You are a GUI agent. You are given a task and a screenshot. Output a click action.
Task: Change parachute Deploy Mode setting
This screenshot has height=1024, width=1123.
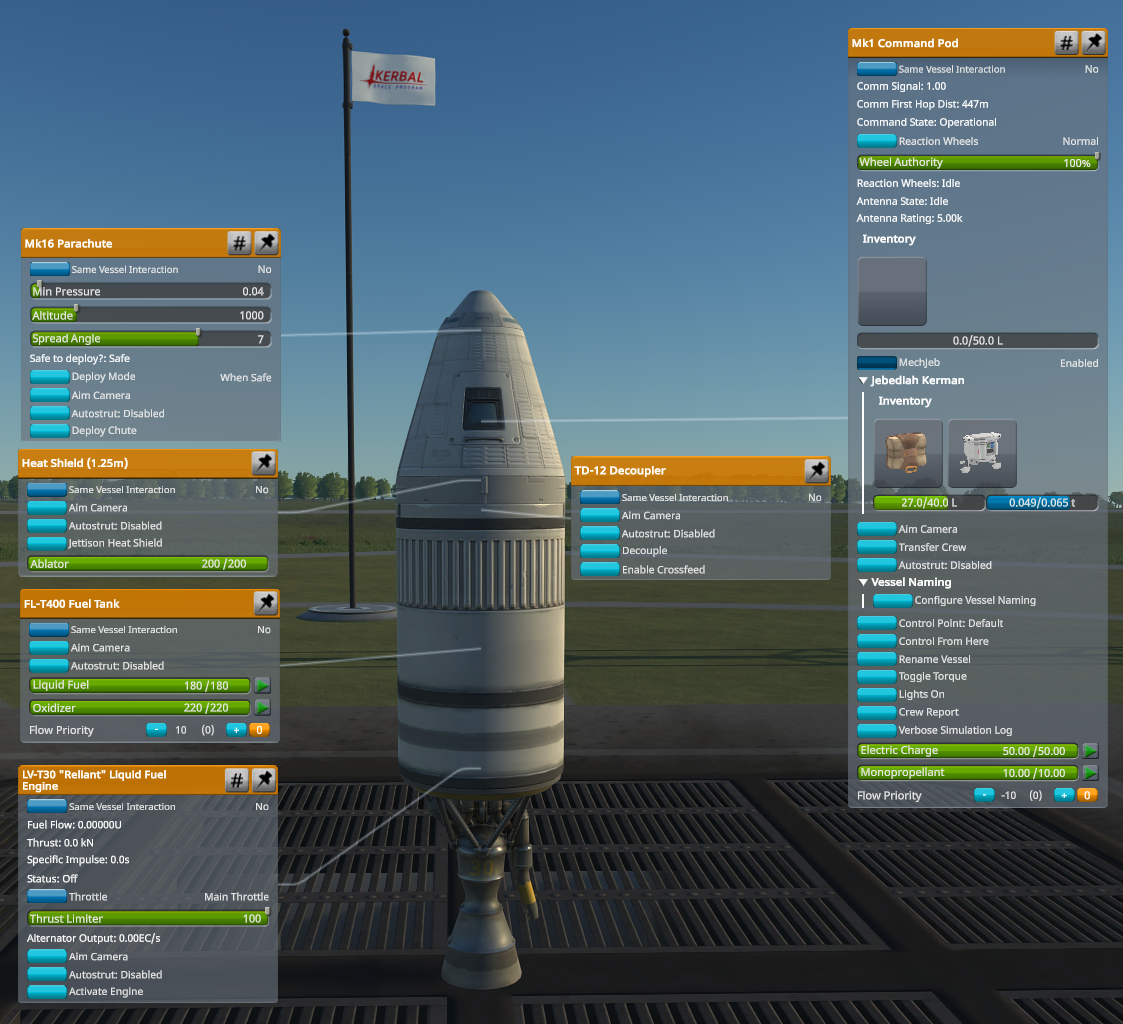coord(49,377)
